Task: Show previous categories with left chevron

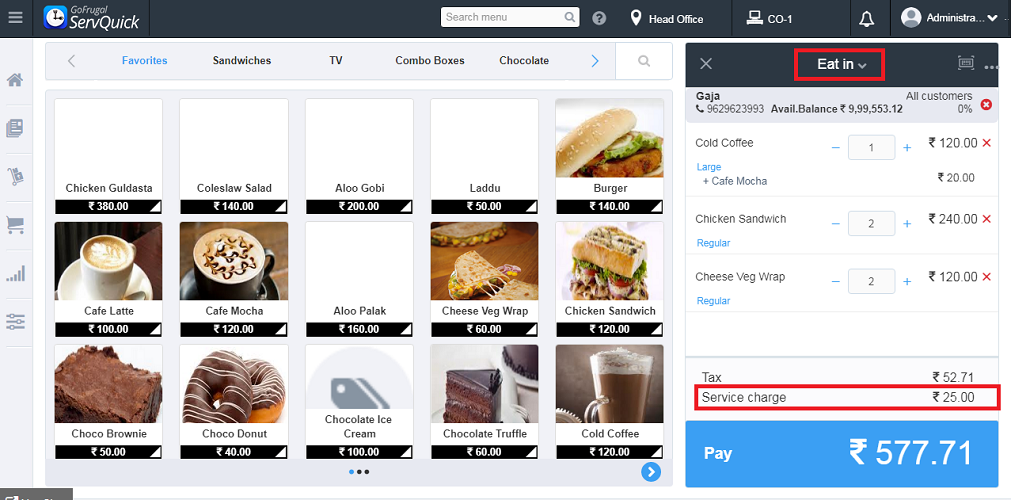Action: pyautogui.click(x=72, y=61)
